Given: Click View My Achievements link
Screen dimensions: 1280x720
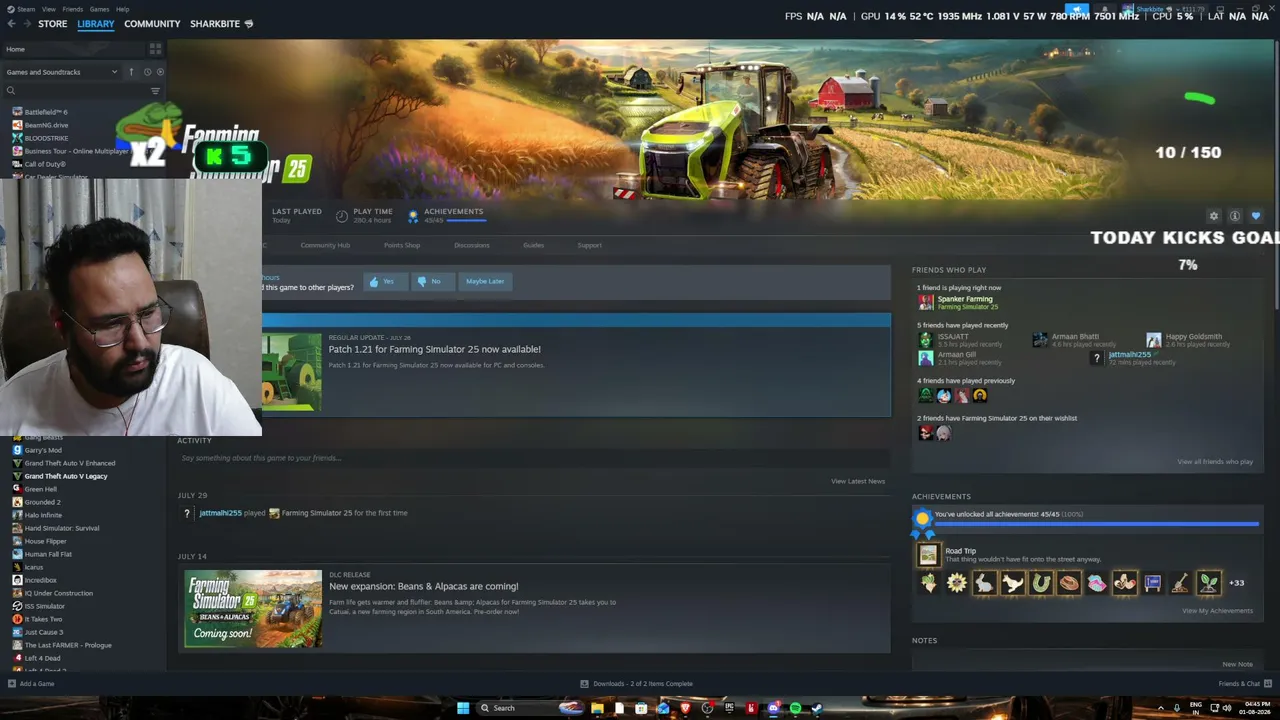Looking at the screenshot, I should click(x=1217, y=611).
